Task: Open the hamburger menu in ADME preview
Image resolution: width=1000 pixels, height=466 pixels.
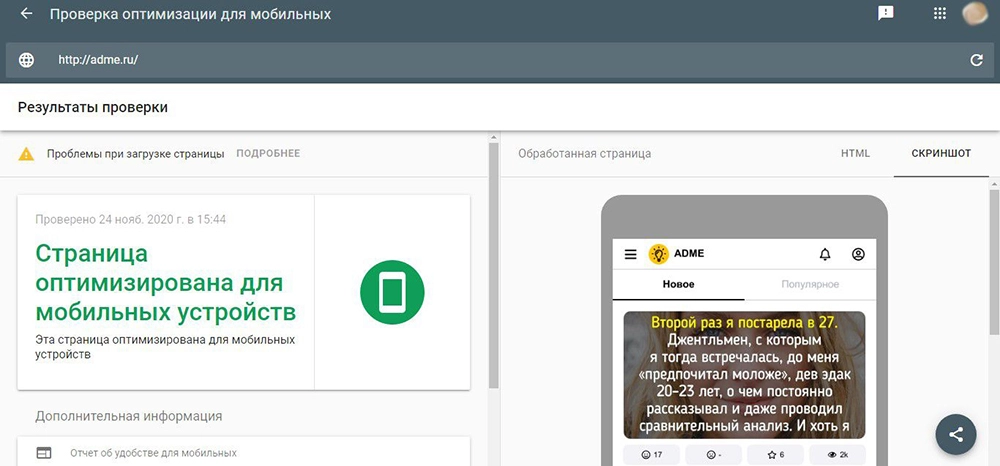Action: (x=630, y=254)
